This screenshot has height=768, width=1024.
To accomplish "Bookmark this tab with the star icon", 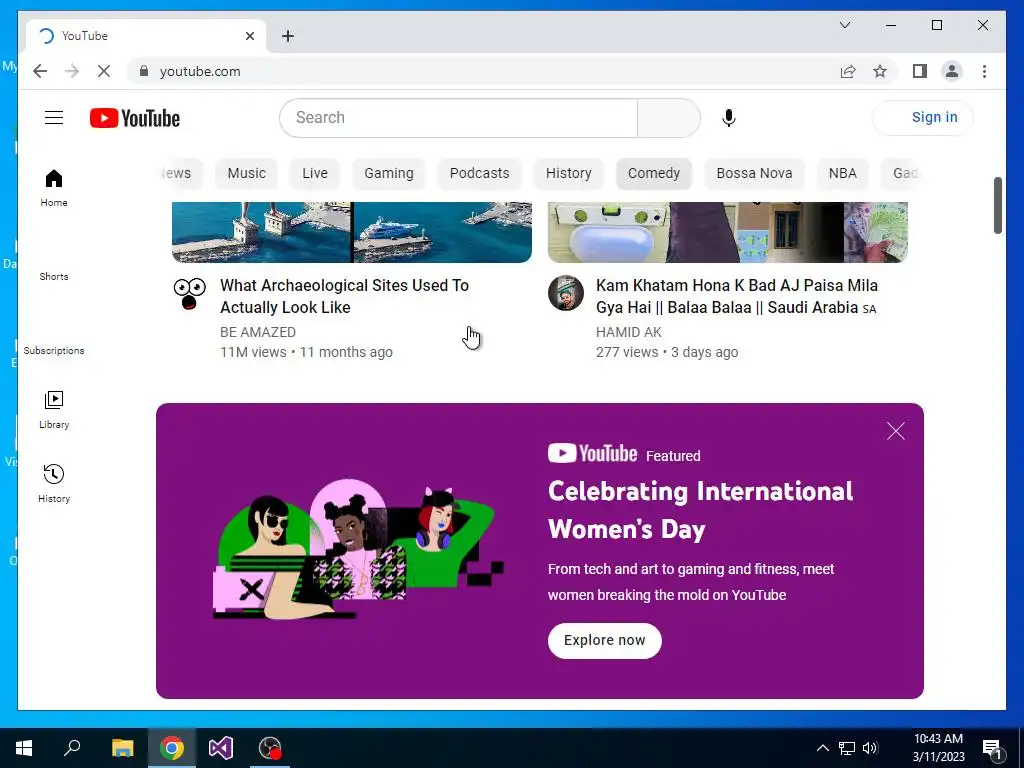I will coord(880,71).
